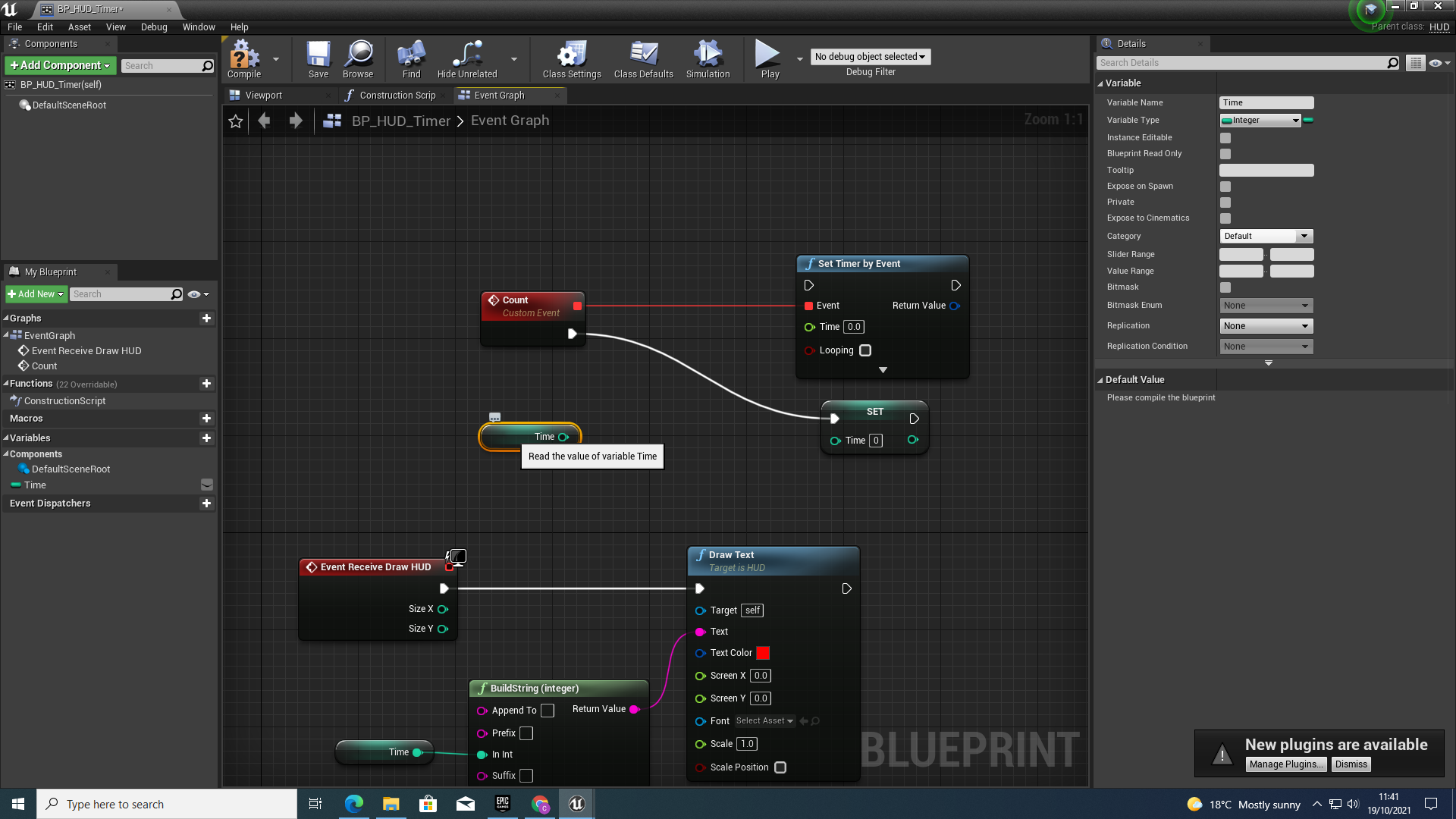
Task: Open the Debug menu
Action: click(154, 27)
